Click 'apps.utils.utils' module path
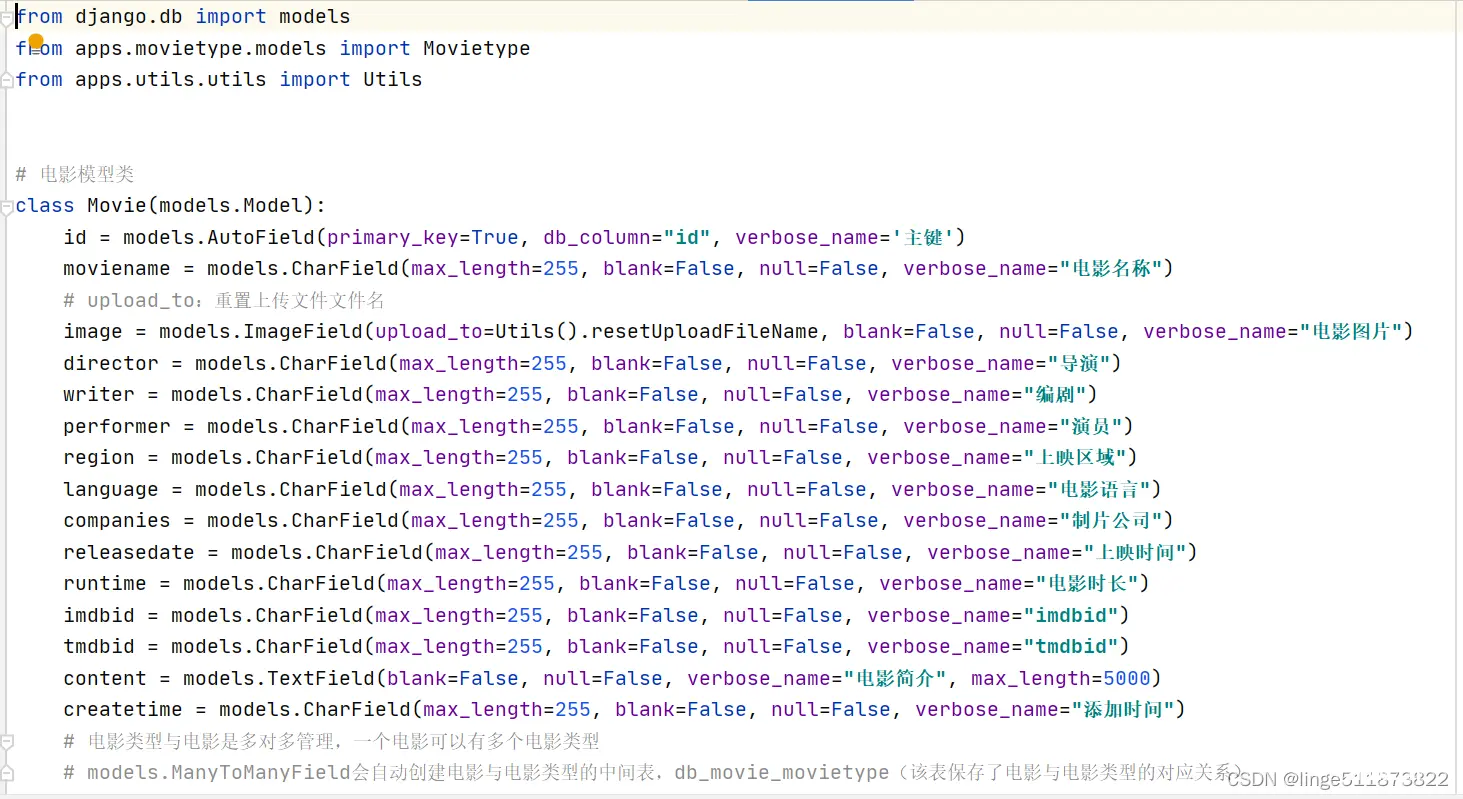Image resolution: width=1463 pixels, height=799 pixels. point(171,80)
